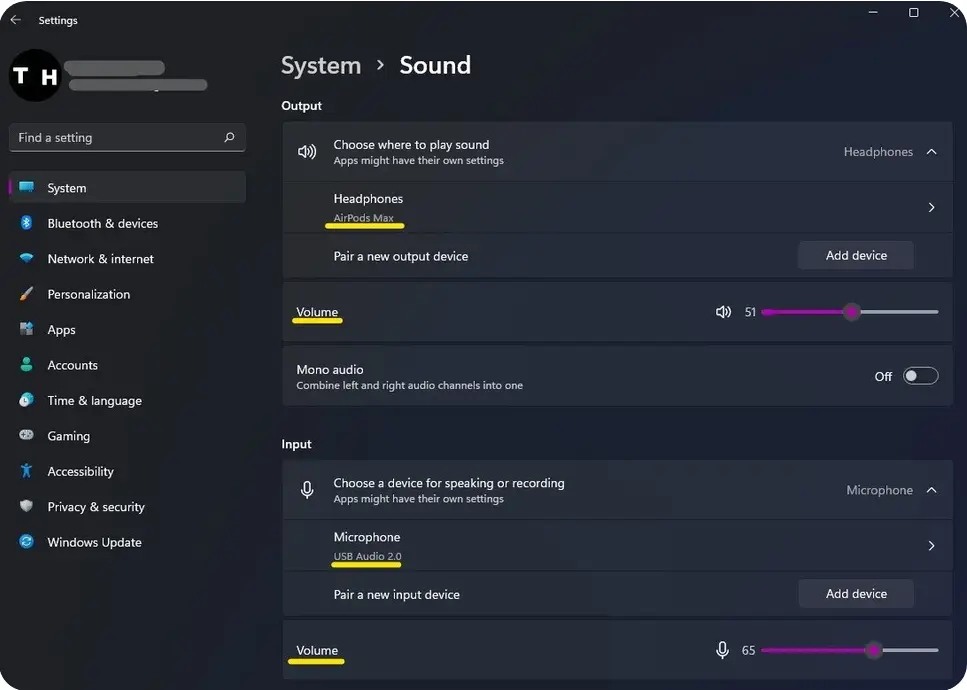
Task: Click the Apps icon in sidebar
Action: point(27,329)
